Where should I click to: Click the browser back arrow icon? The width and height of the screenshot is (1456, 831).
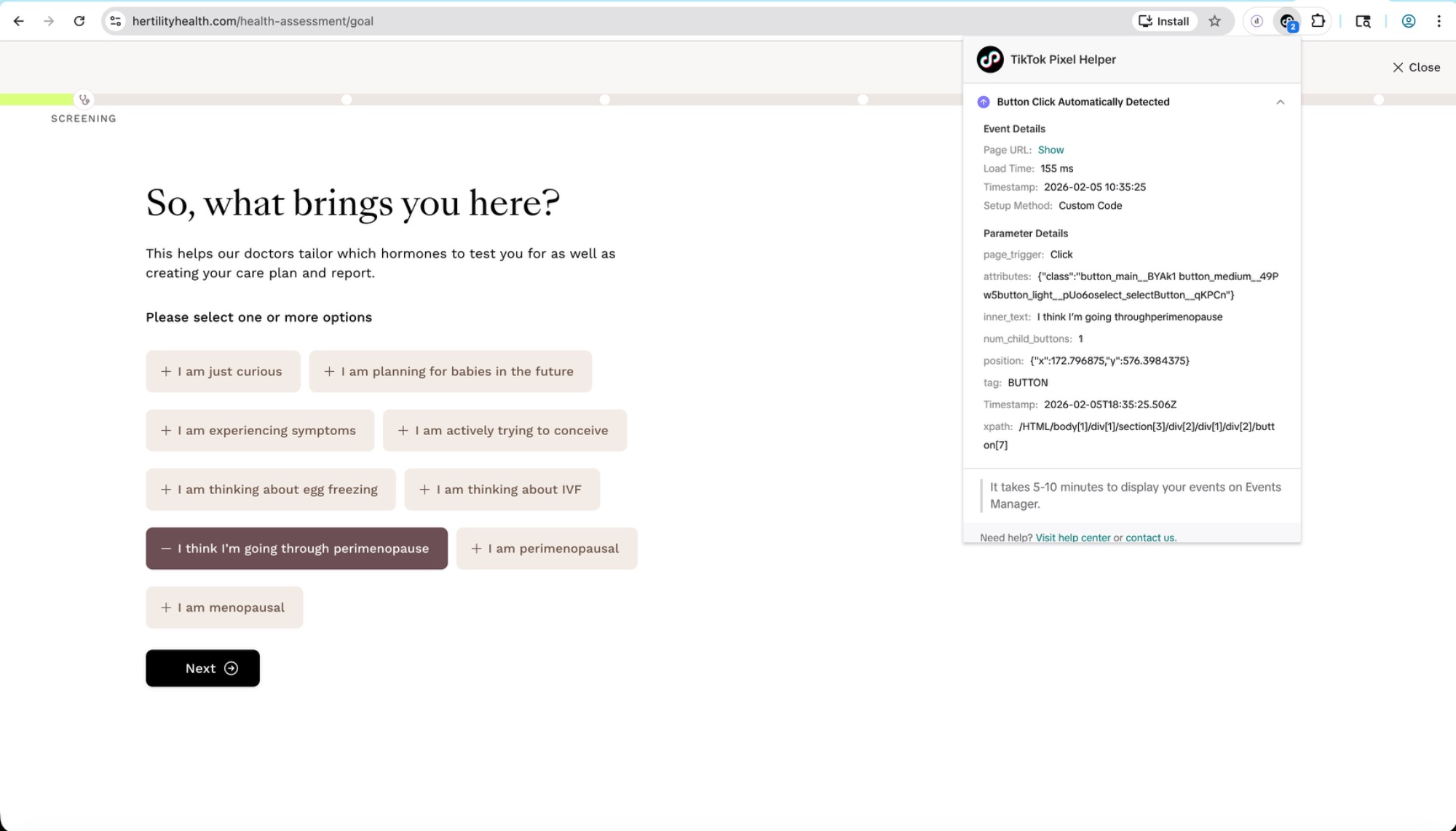[19, 21]
